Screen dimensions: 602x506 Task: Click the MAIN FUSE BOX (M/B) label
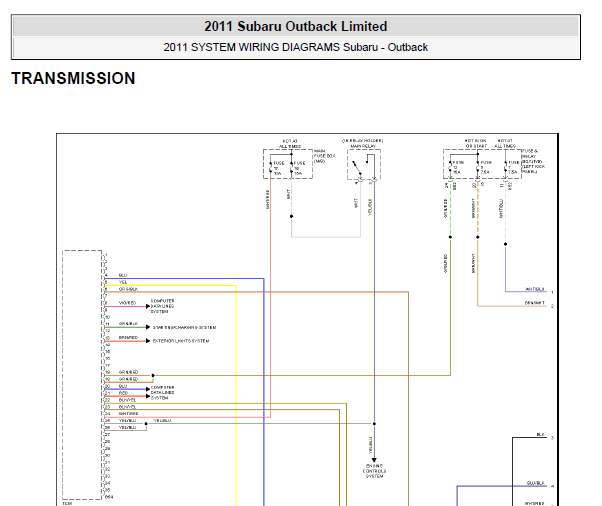click(x=325, y=156)
